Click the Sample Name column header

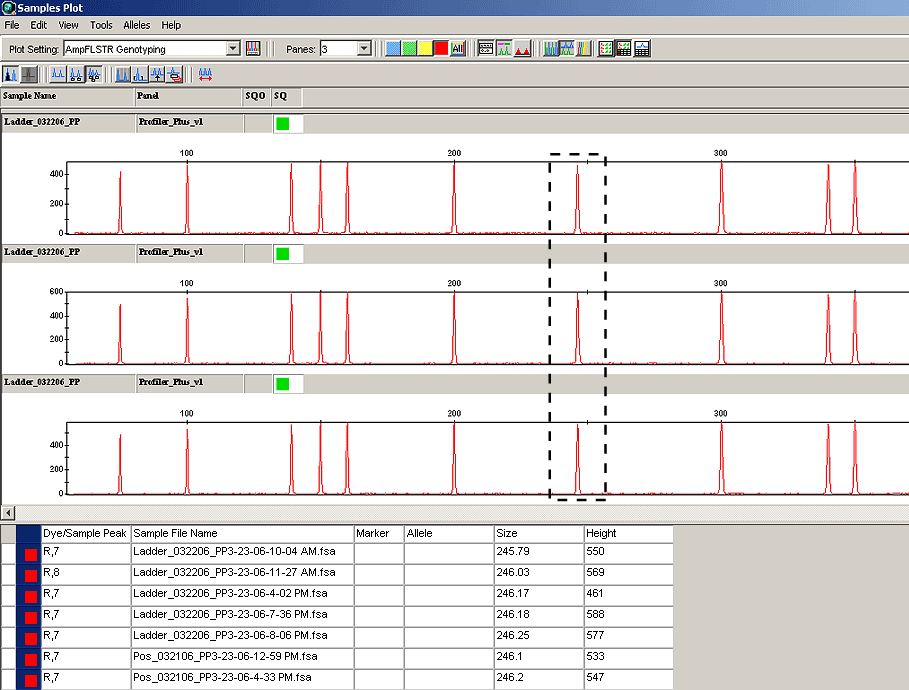[x=67, y=96]
